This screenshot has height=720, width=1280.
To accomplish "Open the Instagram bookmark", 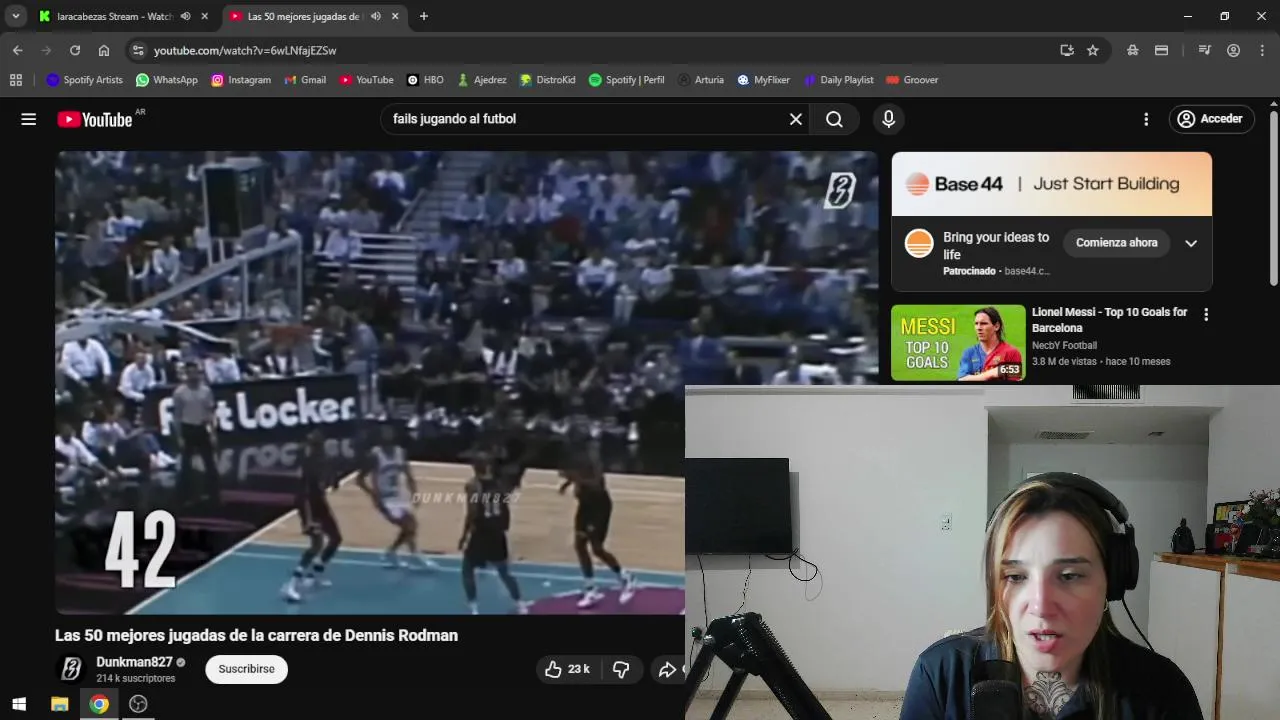I will click(x=241, y=80).
